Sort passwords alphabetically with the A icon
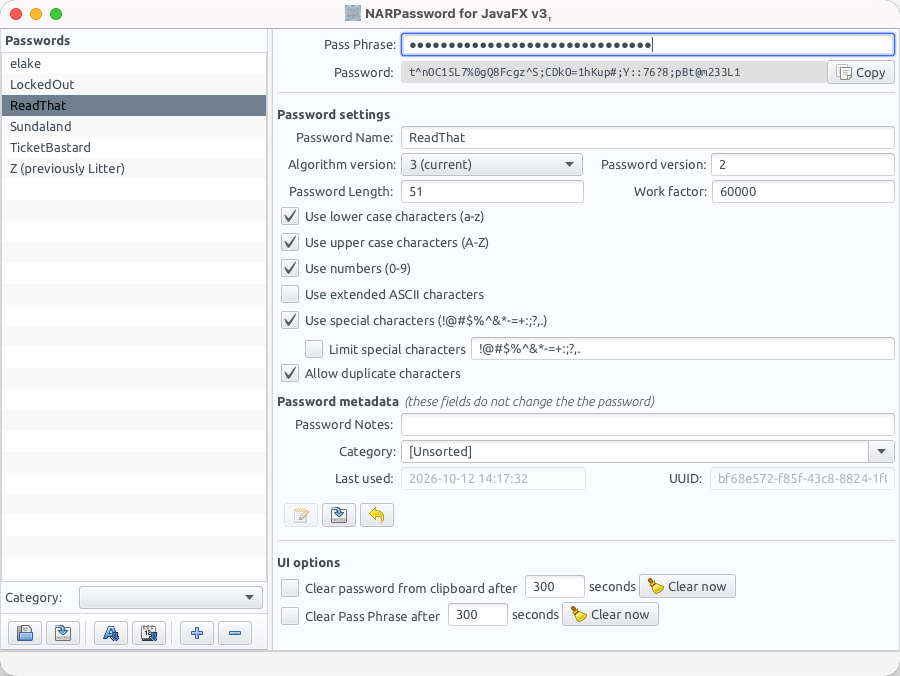Image resolution: width=900 pixels, height=676 pixels. 111,633
